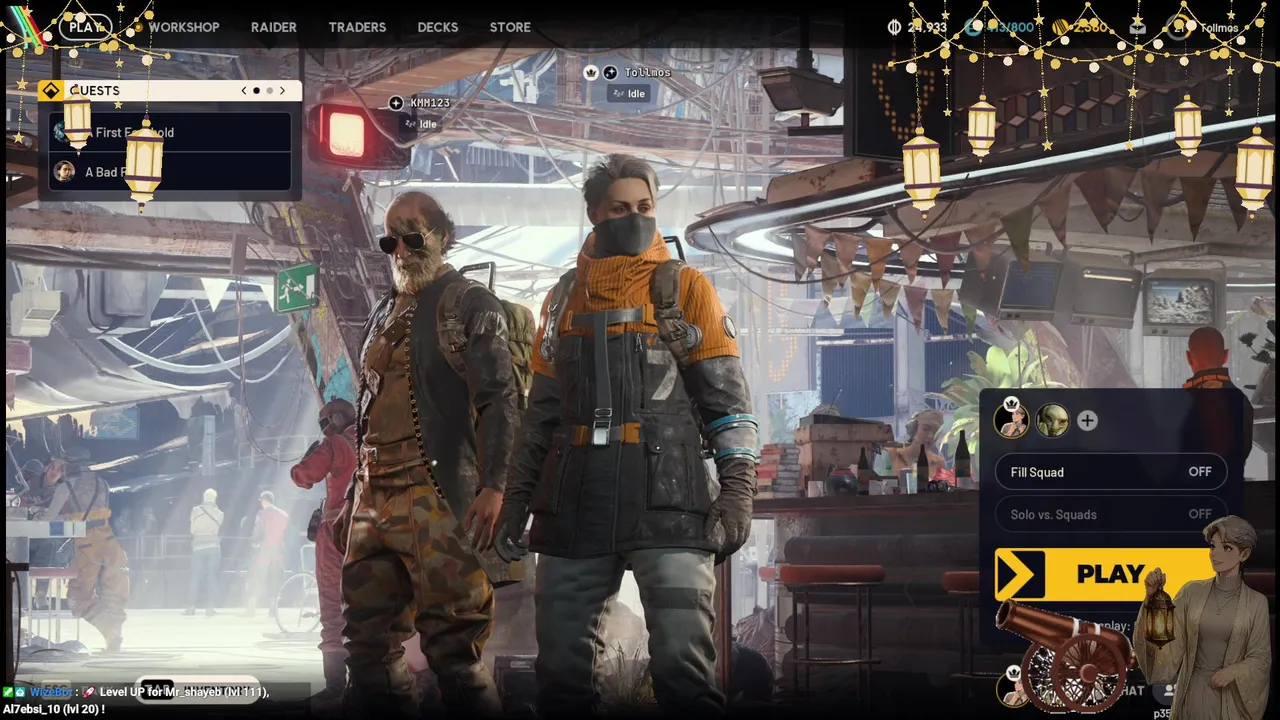Click the player avatar at bottom of party panel
1280x720 pixels.
pyautogui.click(x=1014, y=686)
